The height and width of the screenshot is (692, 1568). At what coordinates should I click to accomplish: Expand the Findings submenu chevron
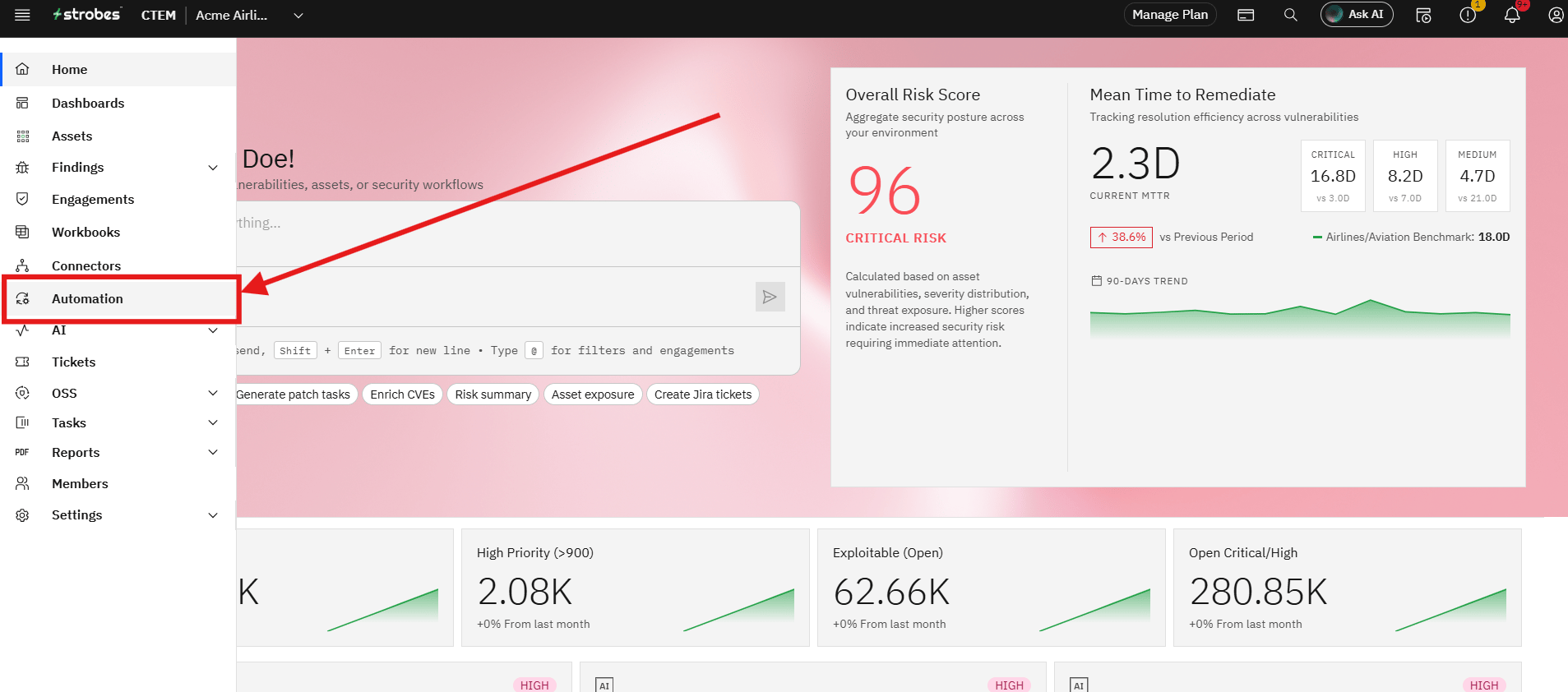coord(213,168)
